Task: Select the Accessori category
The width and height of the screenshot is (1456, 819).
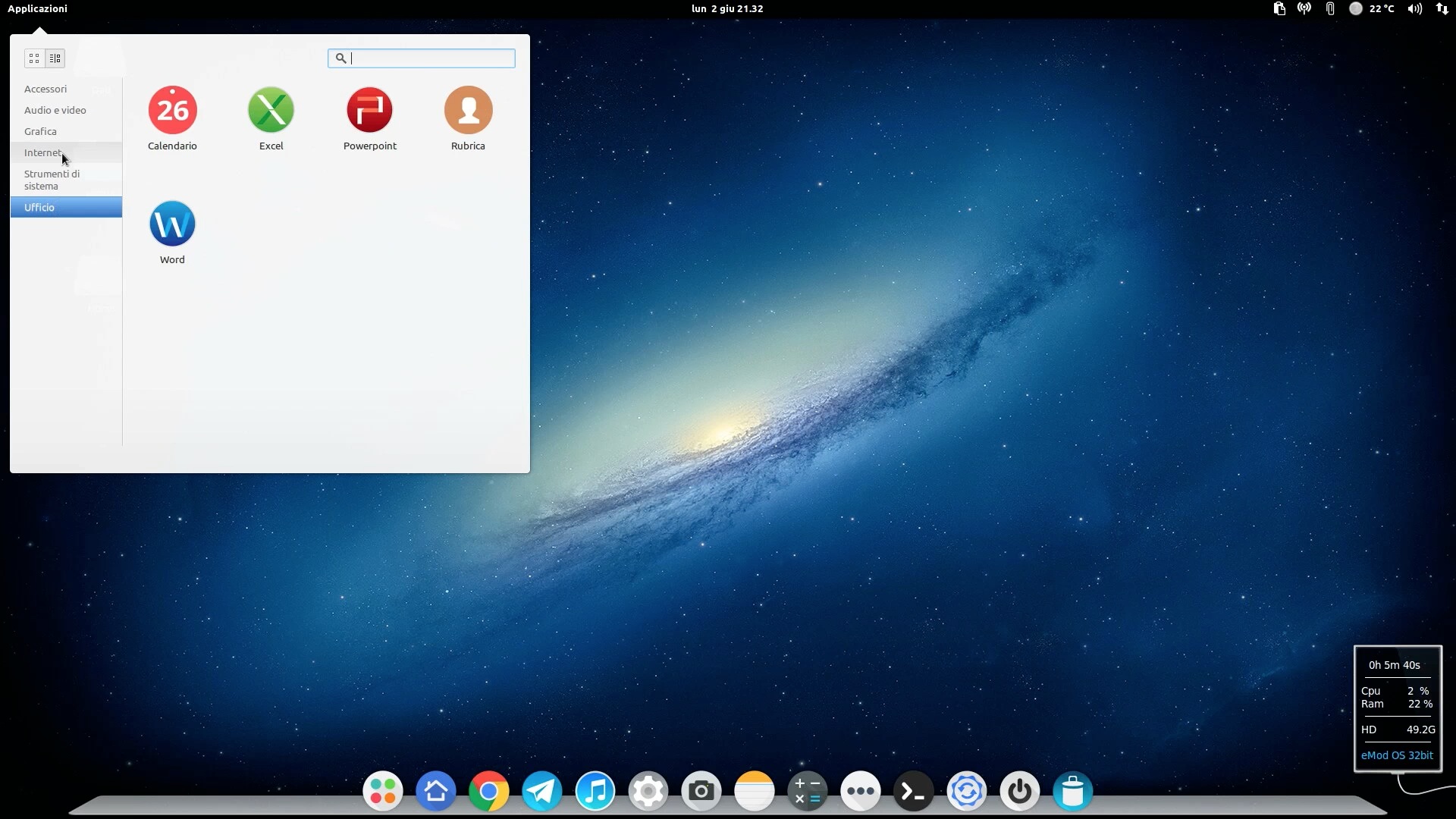Action: (66, 89)
